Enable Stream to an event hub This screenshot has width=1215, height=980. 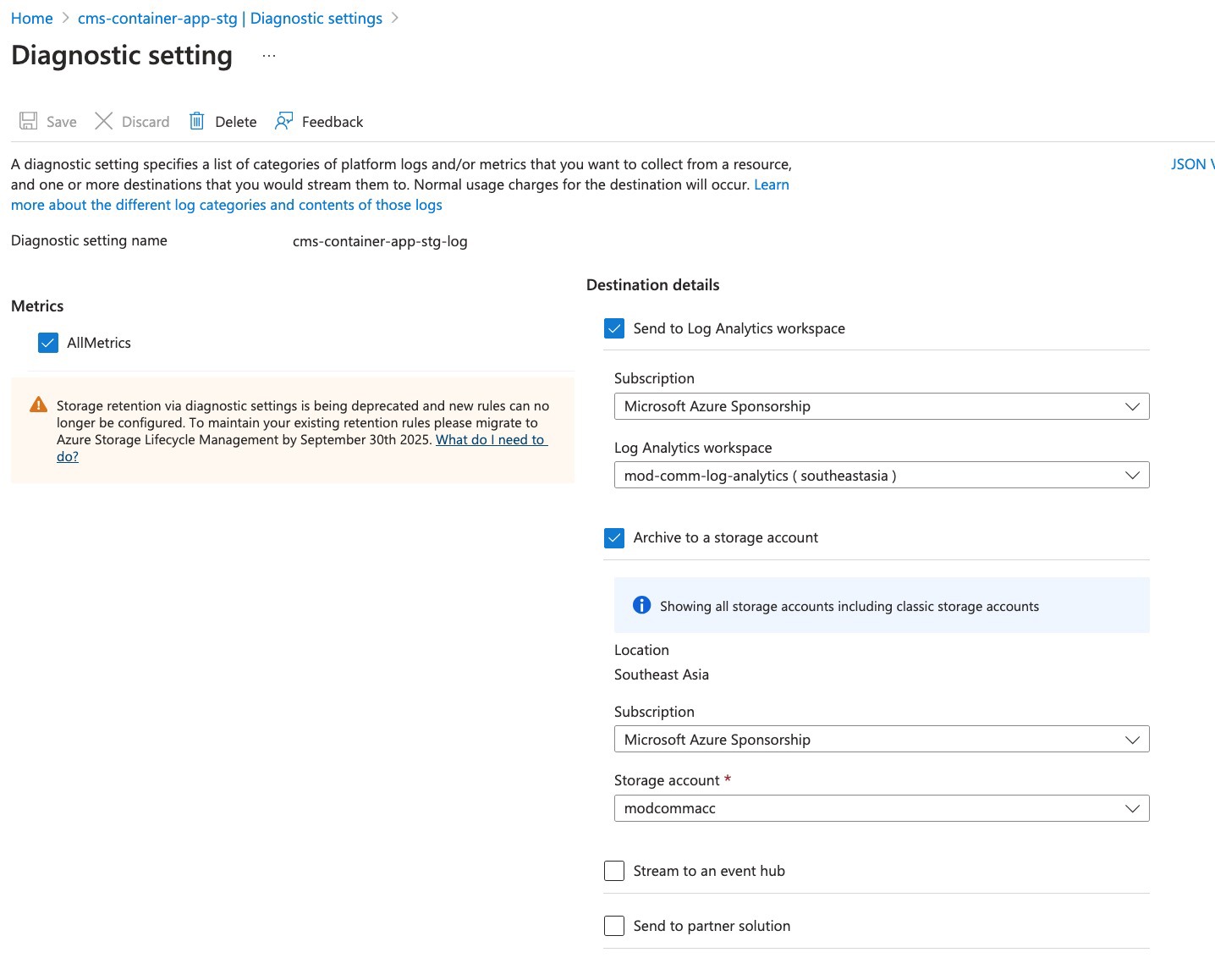click(614, 871)
